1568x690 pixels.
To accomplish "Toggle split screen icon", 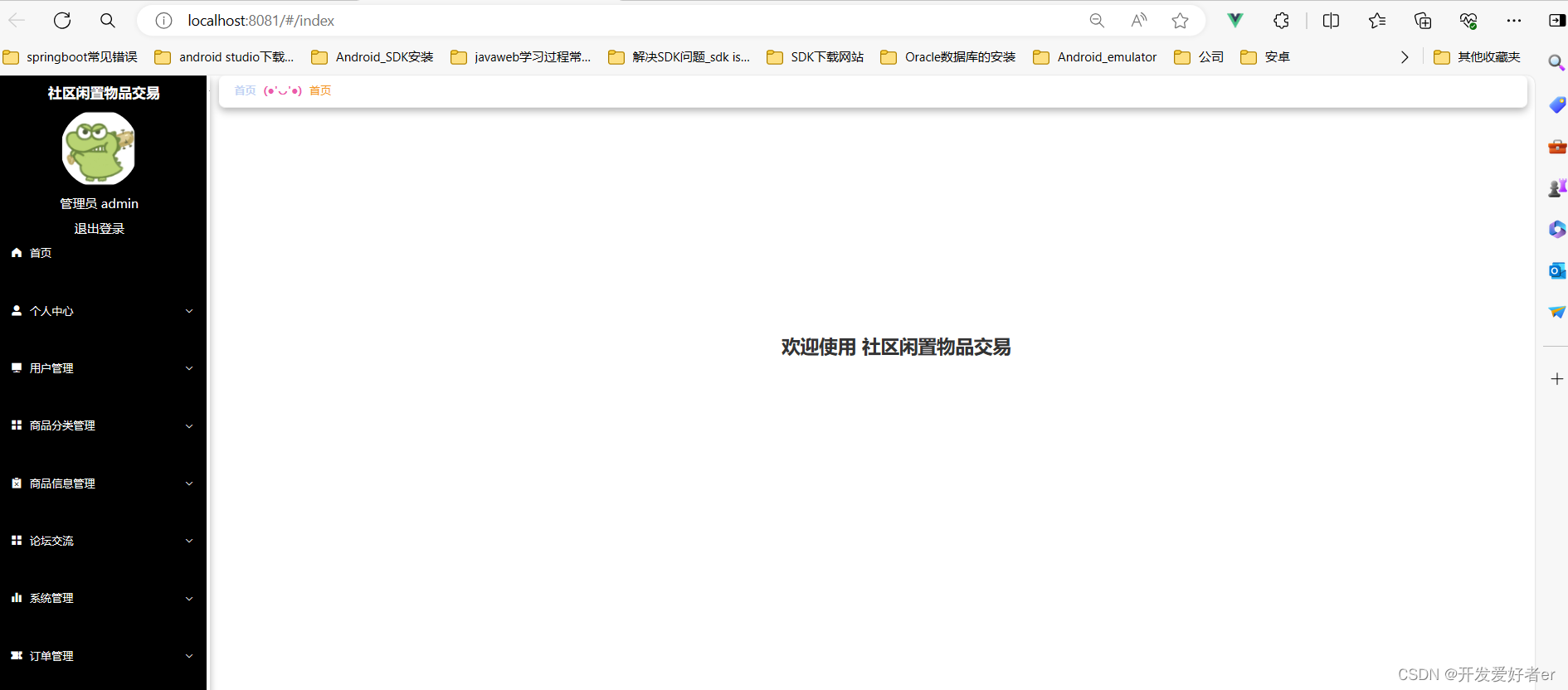I will point(1331,21).
